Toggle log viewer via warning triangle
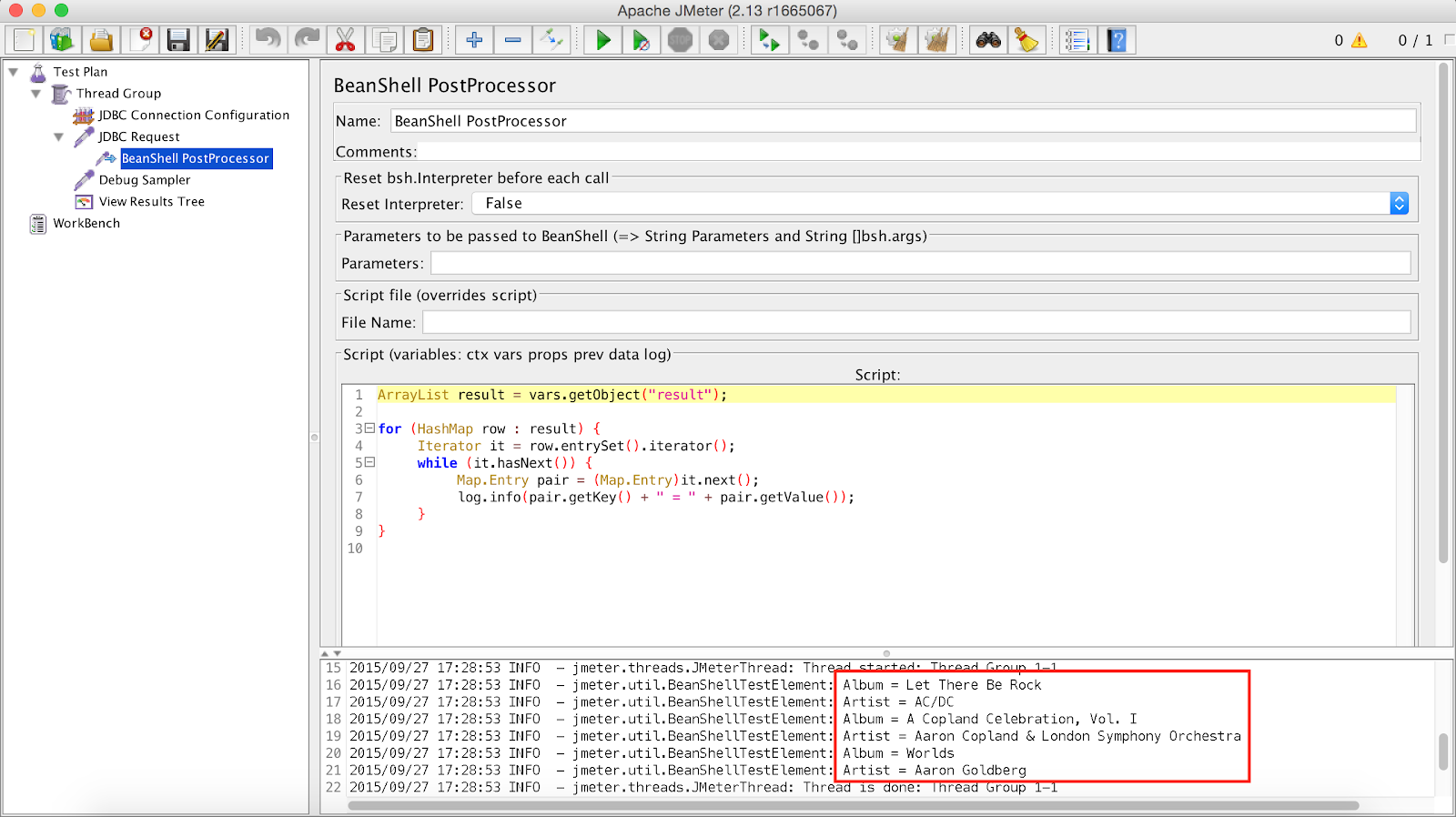Image resolution: width=1456 pixels, height=817 pixels. click(x=1359, y=40)
